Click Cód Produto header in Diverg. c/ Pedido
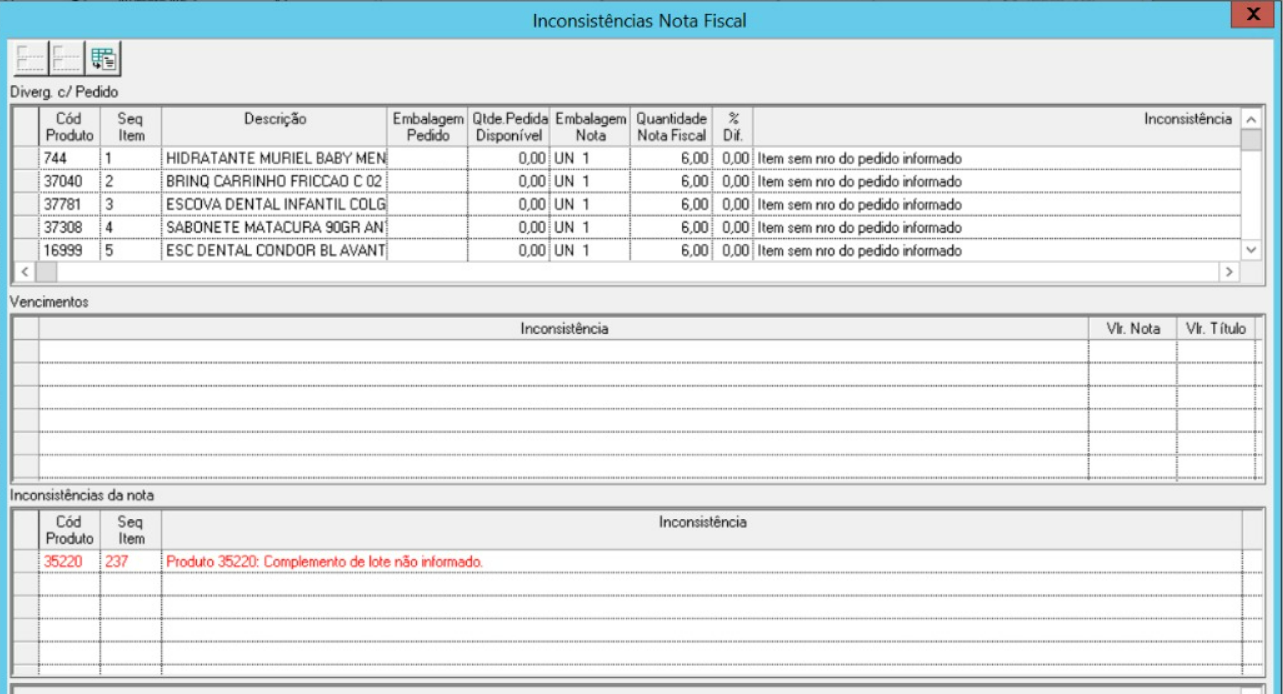 point(71,127)
